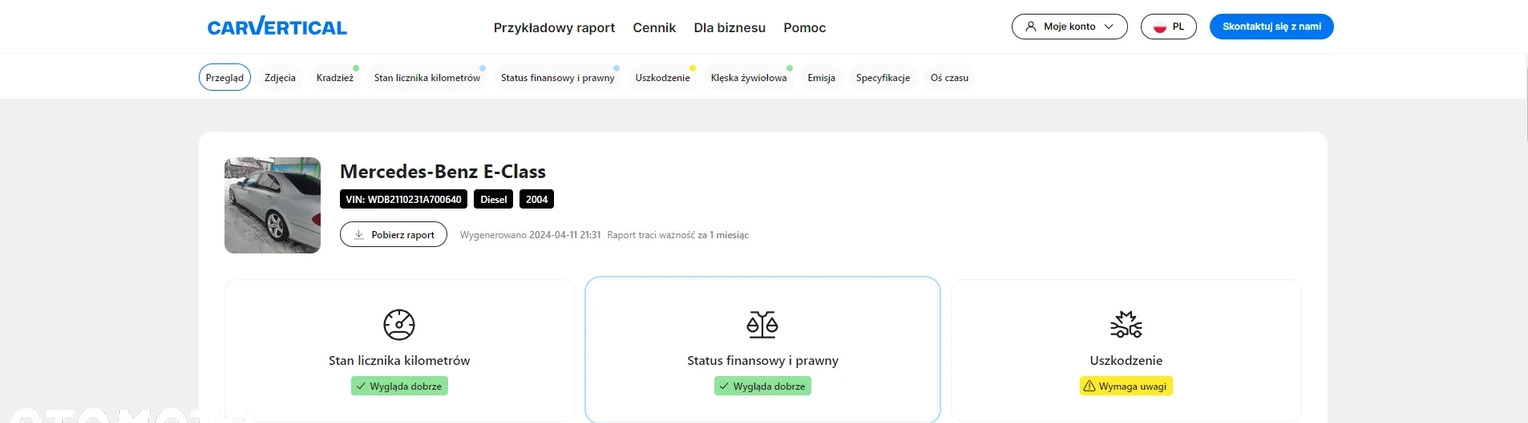Open the Kradzież tab
Viewport: 1528px width, 423px height.
pos(335,77)
